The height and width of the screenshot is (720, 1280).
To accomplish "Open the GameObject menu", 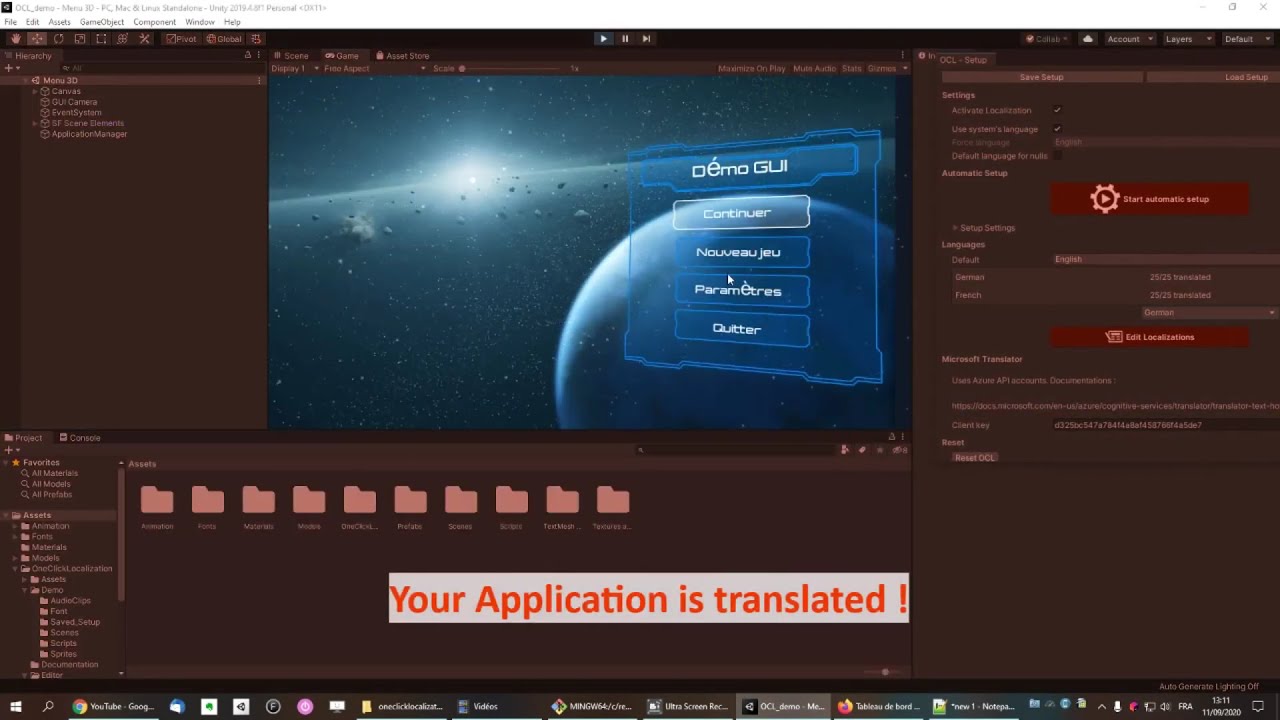I will click(x=102, y=22).
